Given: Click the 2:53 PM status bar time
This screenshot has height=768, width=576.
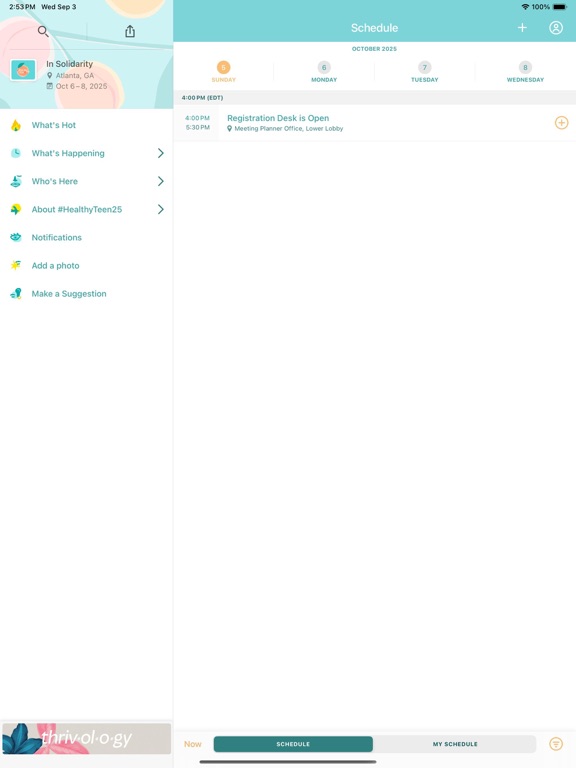Looking at the screenshot, I should point(22,7).
